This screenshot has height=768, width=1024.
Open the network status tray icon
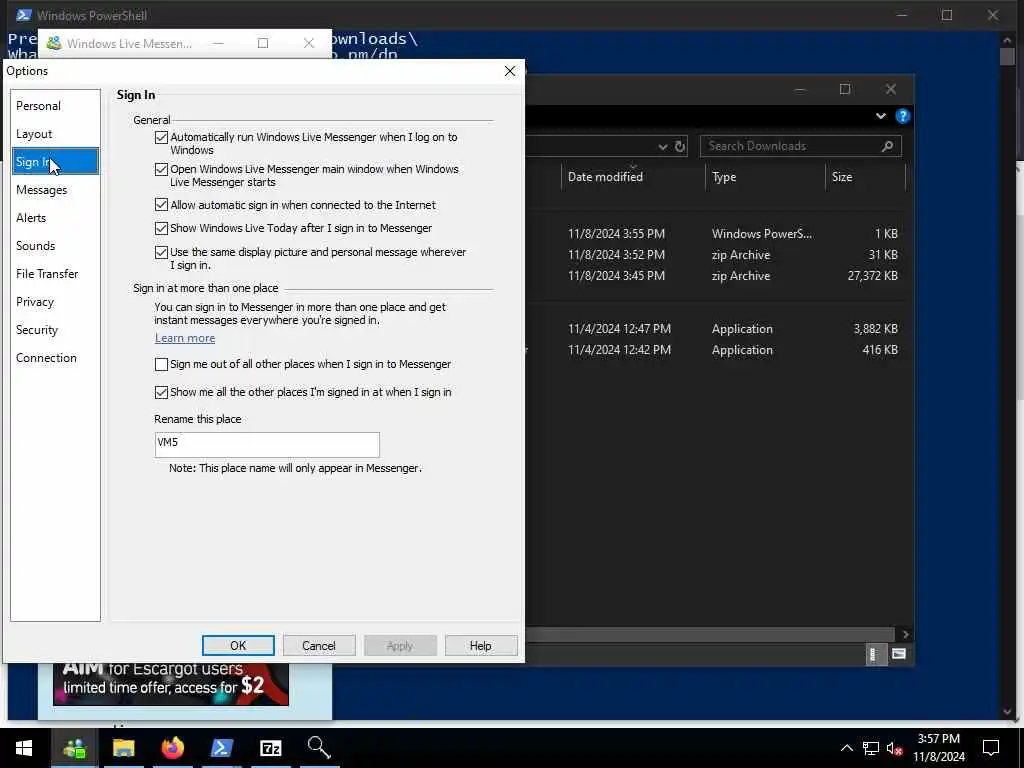[871, 748]
